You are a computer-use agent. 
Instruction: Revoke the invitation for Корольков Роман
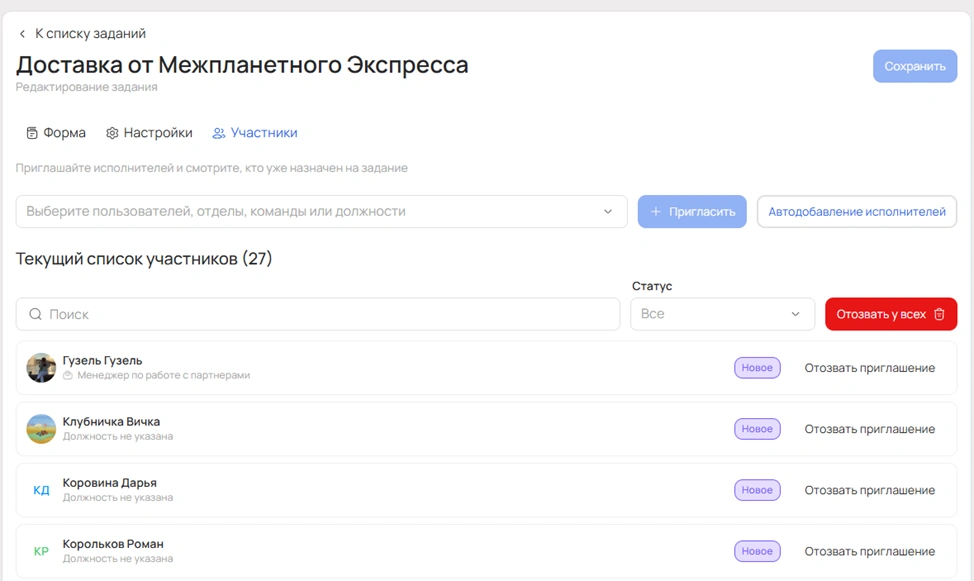[870, 551]
